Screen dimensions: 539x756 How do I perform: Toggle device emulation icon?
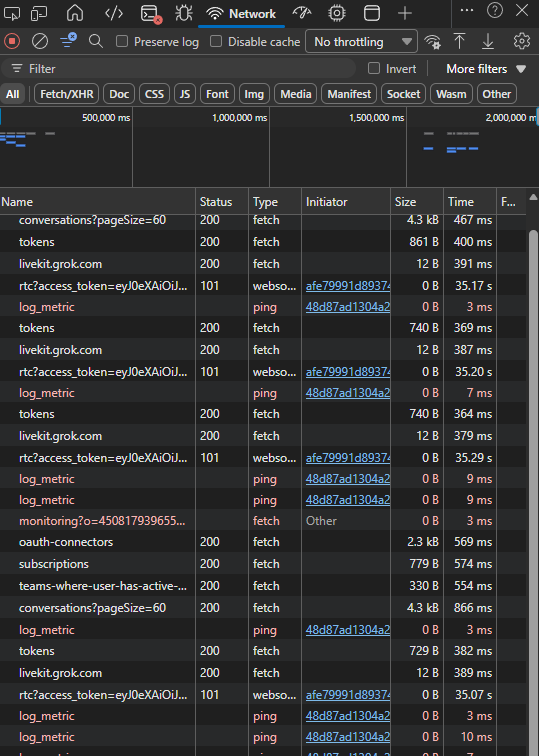pos(39,14)
